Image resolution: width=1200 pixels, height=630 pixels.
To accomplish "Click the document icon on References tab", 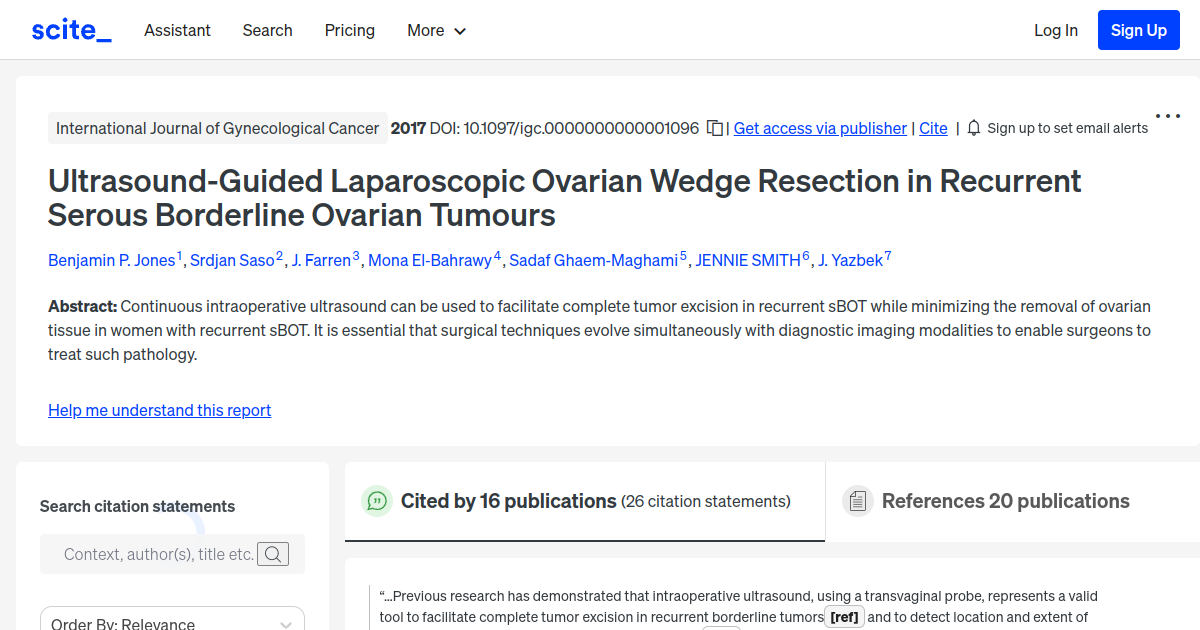I will (x=858, y=500).
